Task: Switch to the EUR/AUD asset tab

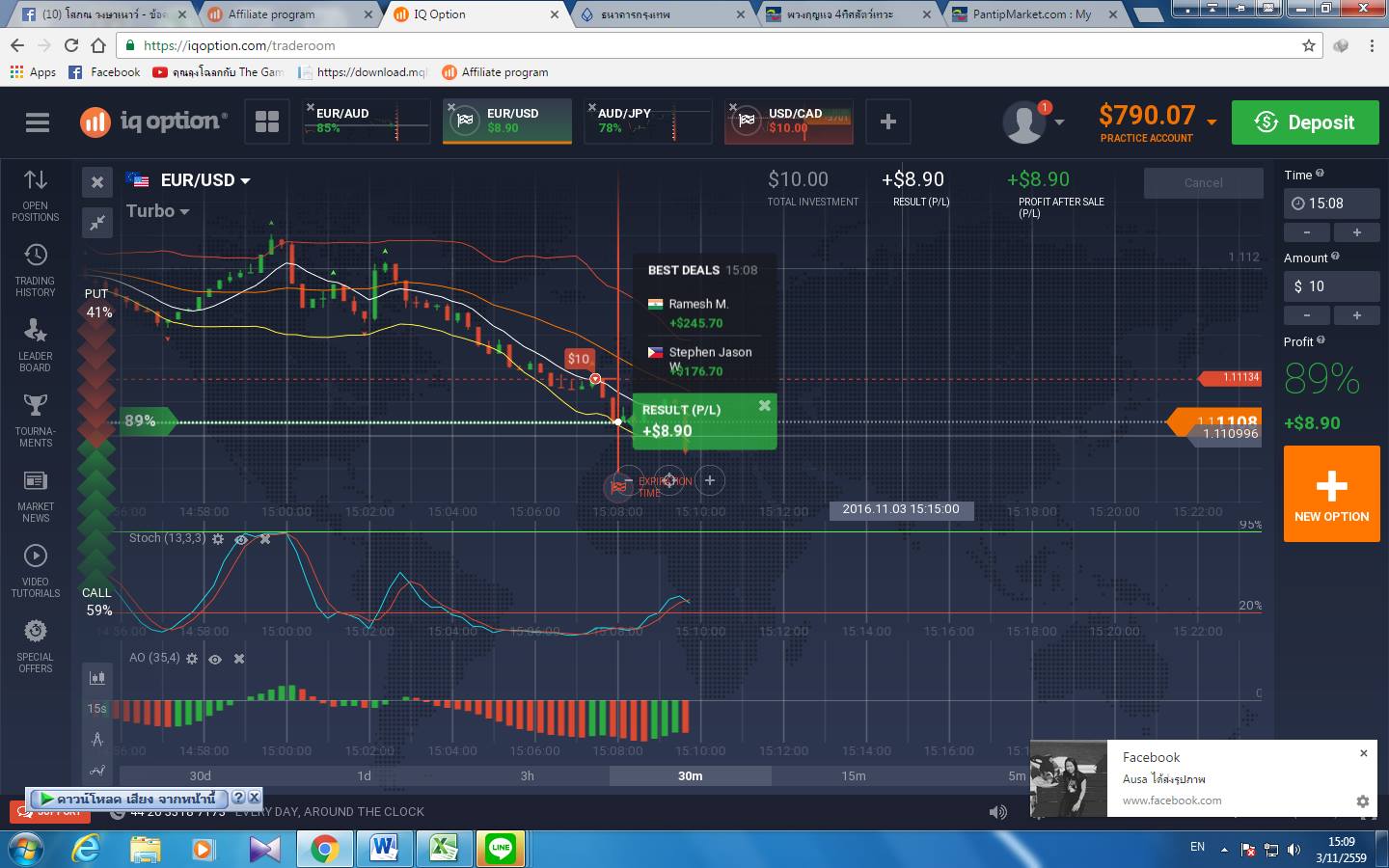Action: pyautogui.click(x=367, y=122)
